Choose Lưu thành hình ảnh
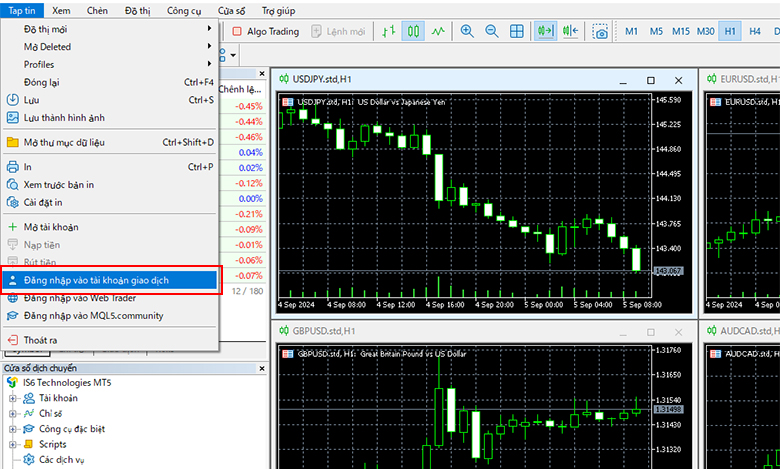This screenshot has width=780, height=469. pyautogui.click(x=110, y=118)
